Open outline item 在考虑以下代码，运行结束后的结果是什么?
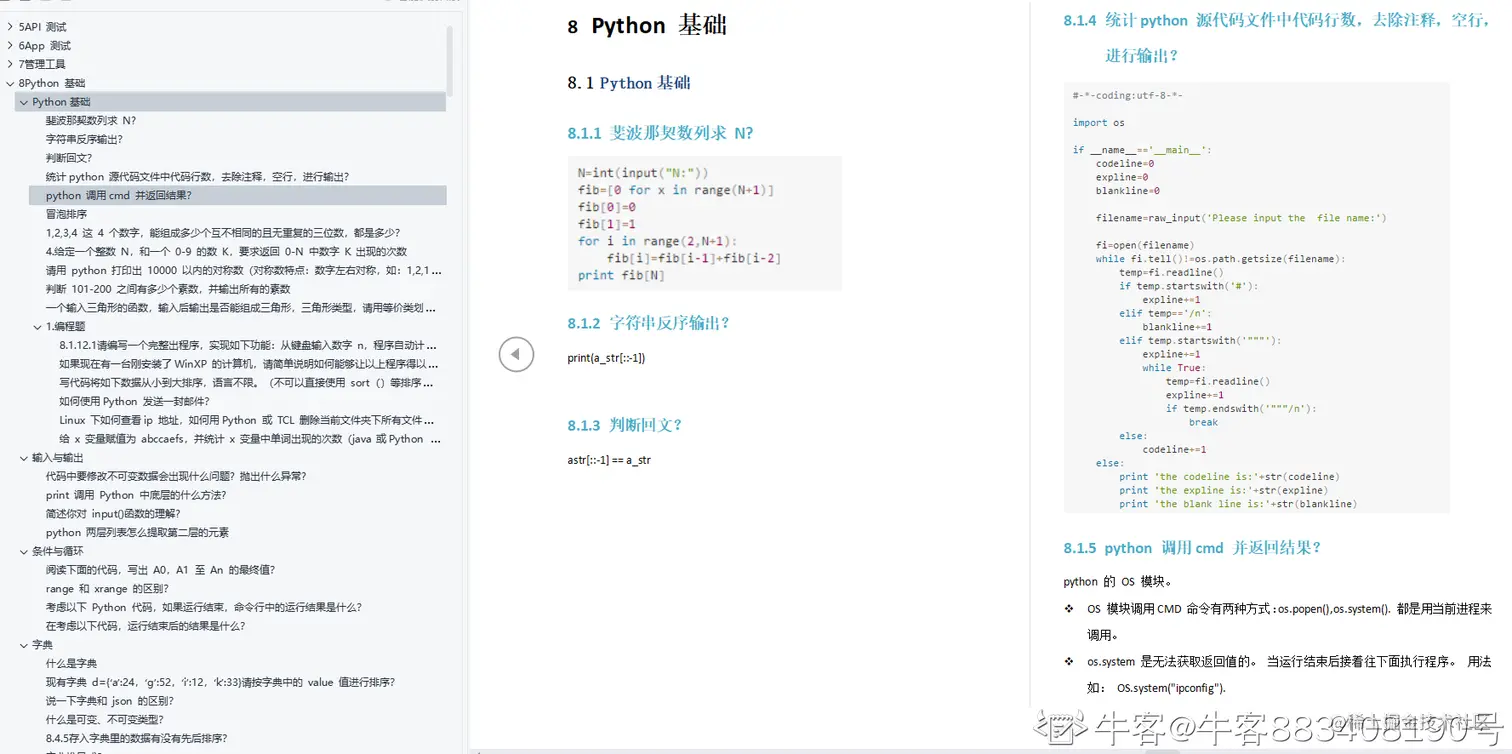This screenshot has height=754, width=1512. [x=145, y=626]
